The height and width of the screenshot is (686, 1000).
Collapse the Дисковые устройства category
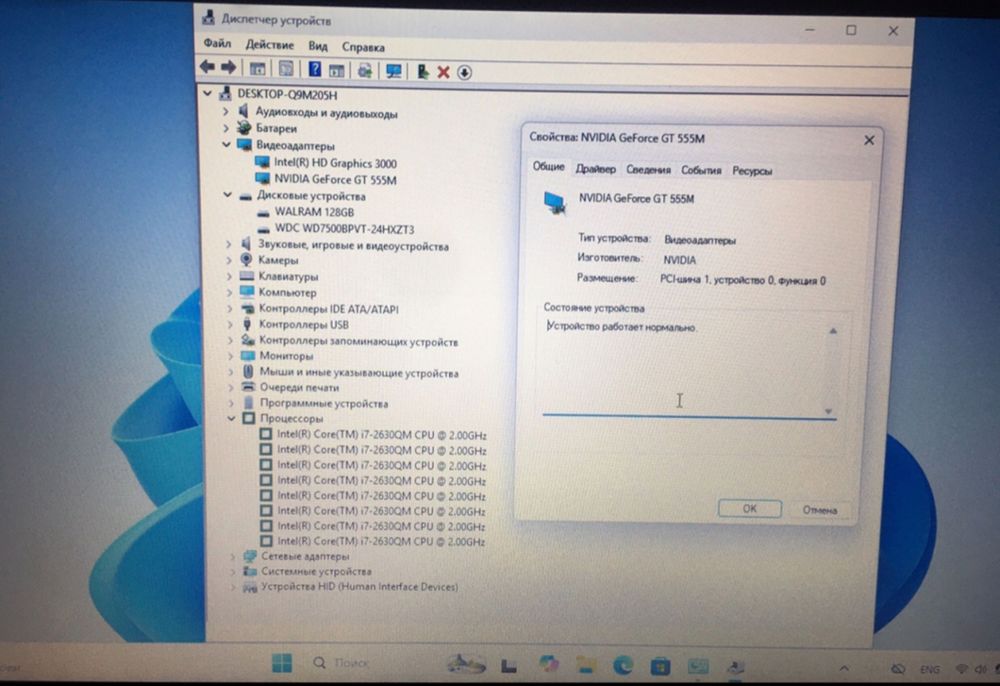227,195
